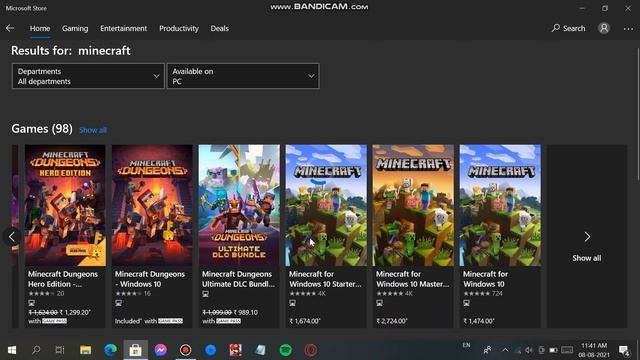This screenshot has height=360, width=640.
Task: Open the battery status tray icon
Action: coord(553,350)
